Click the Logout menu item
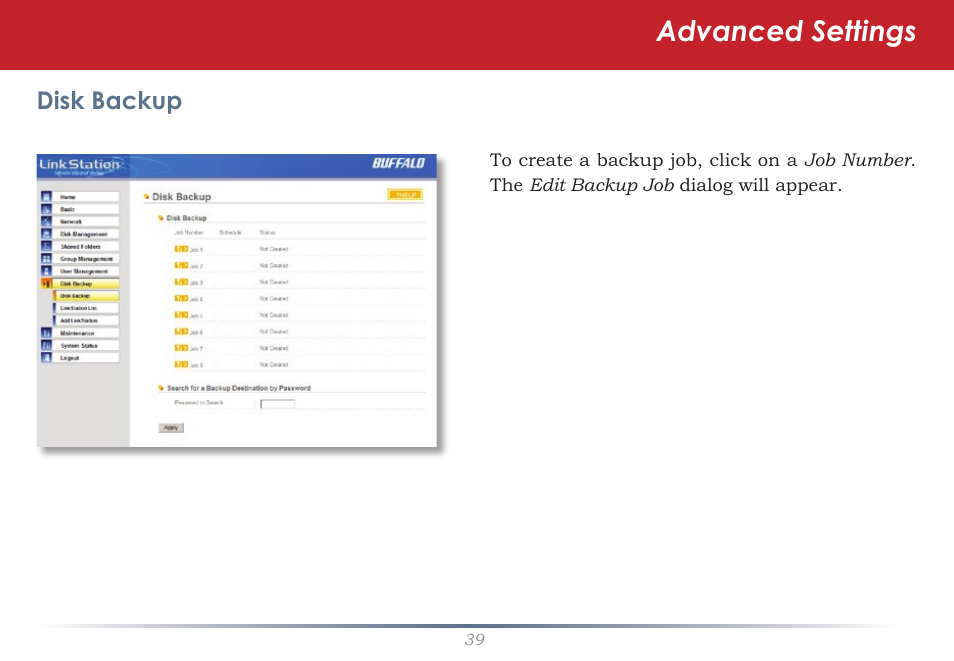The height and width of the screenshot is (661, 954). coord(86,358)
